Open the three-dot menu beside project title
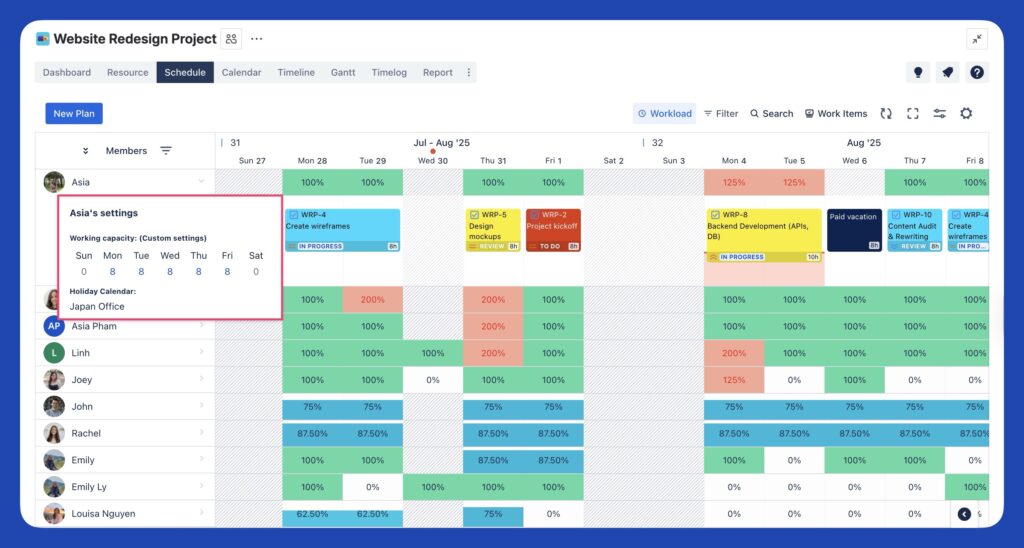The height and width of the screenshot is (548, 1024). (x=257, y=39)
